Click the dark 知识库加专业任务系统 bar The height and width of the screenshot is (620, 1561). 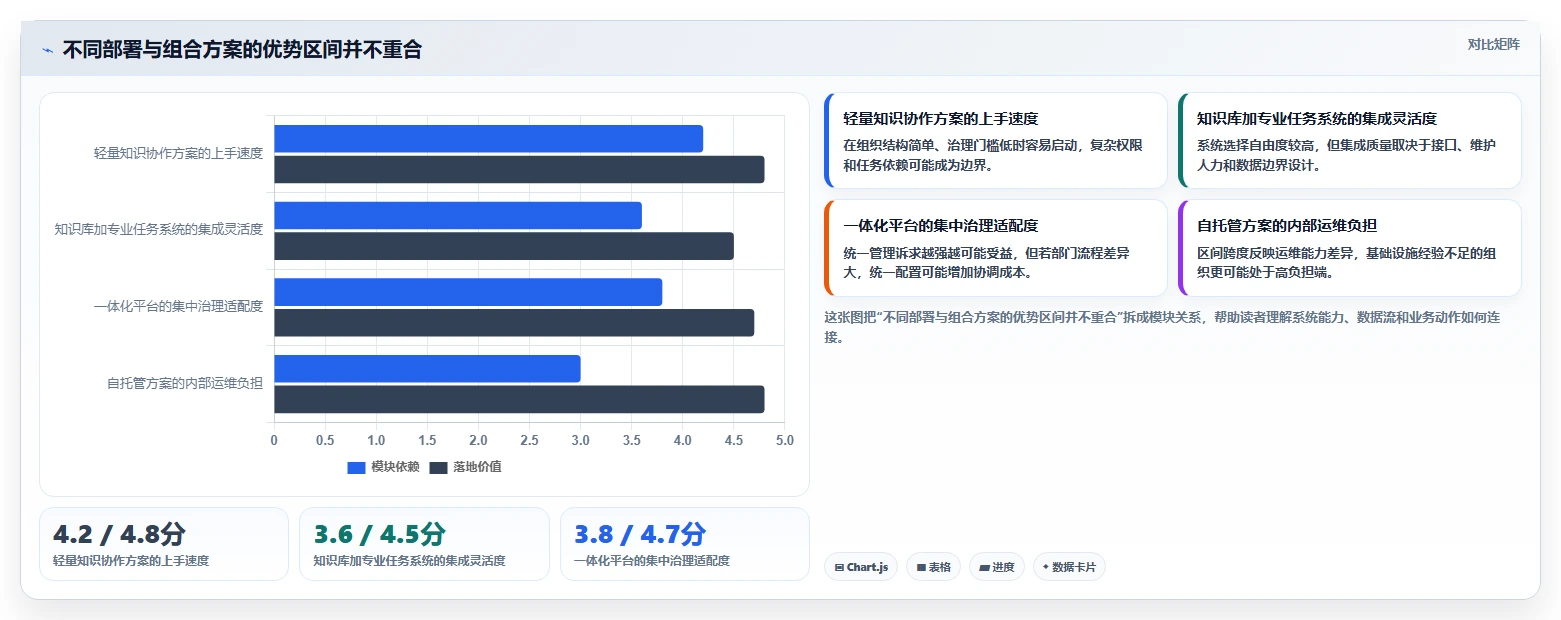(x=504, y=246)
